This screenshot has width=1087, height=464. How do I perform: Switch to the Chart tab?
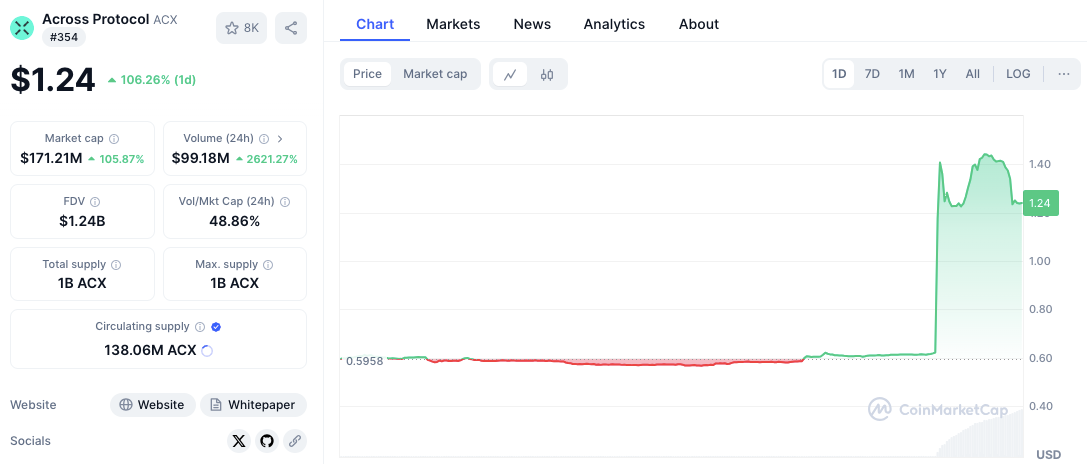(375, 24)
